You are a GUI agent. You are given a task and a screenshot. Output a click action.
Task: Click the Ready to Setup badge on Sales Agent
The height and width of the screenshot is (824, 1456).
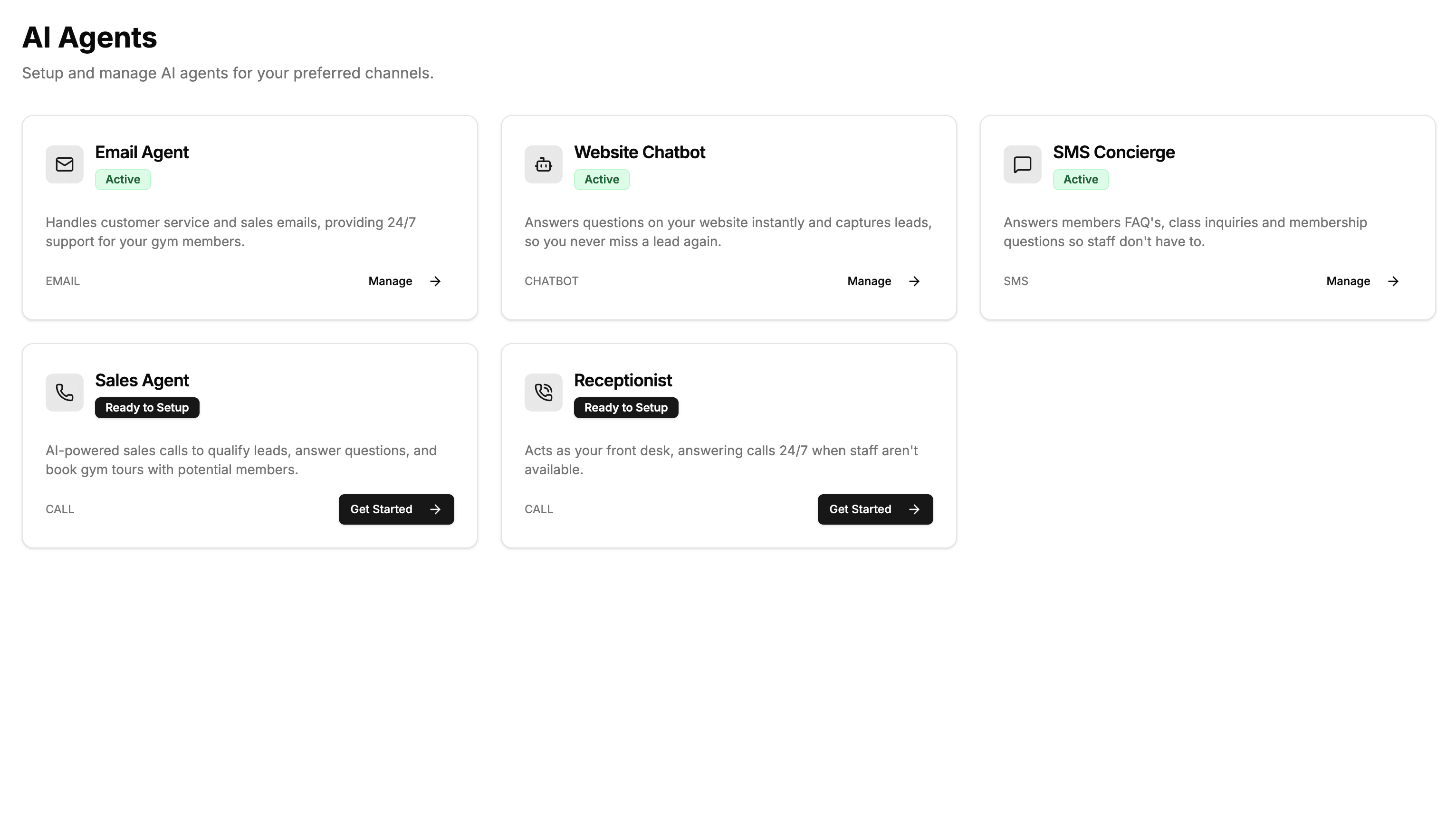pos(146,407)
